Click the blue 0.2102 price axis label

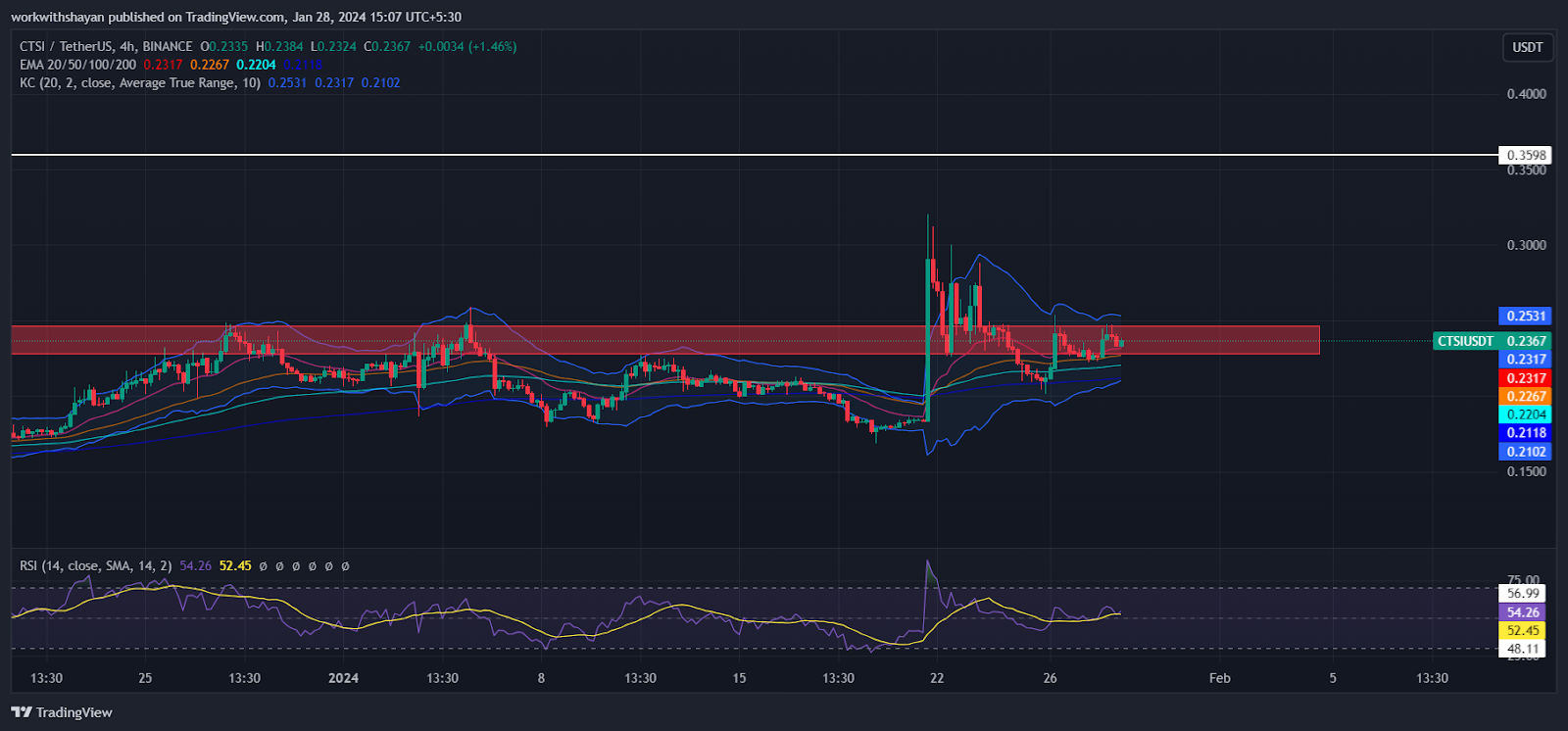(1526, 452)
